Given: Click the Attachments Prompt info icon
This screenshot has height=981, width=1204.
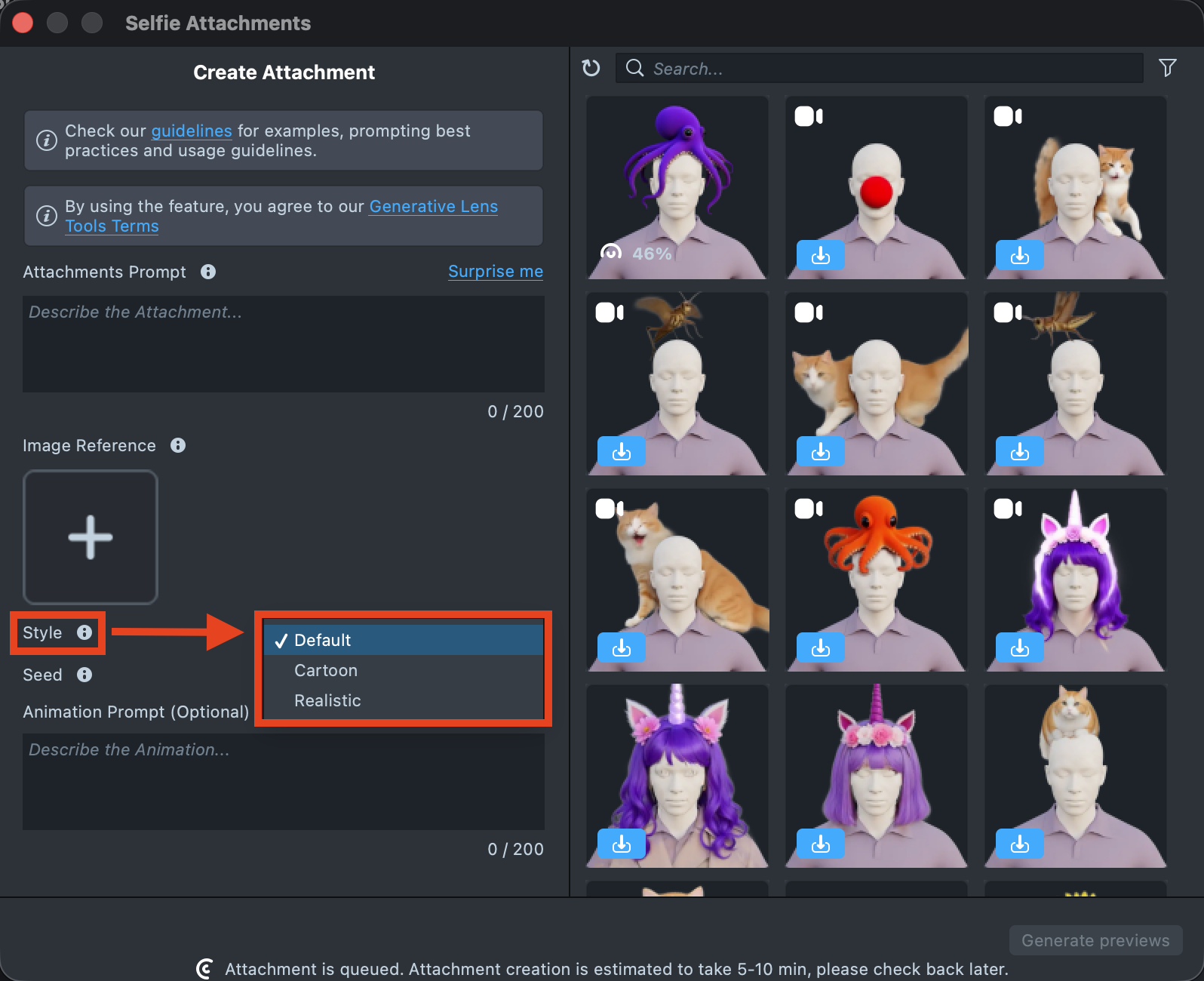Looking at the screenshot, I should 208,272.
